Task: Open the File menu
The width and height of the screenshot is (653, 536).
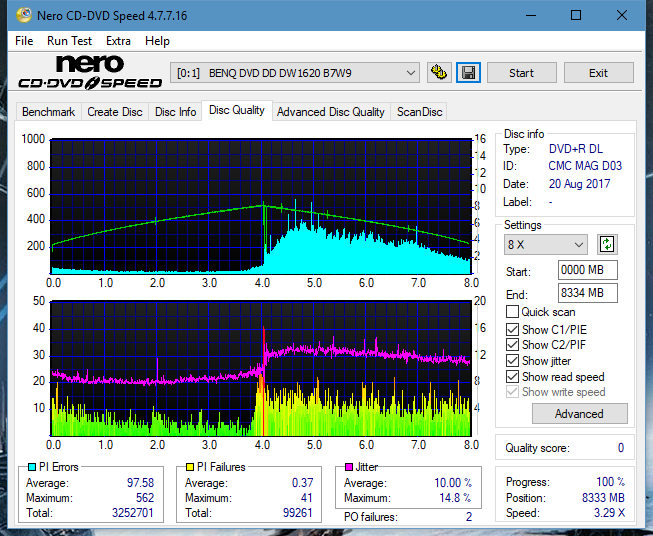Action: (x=24, y=41)
